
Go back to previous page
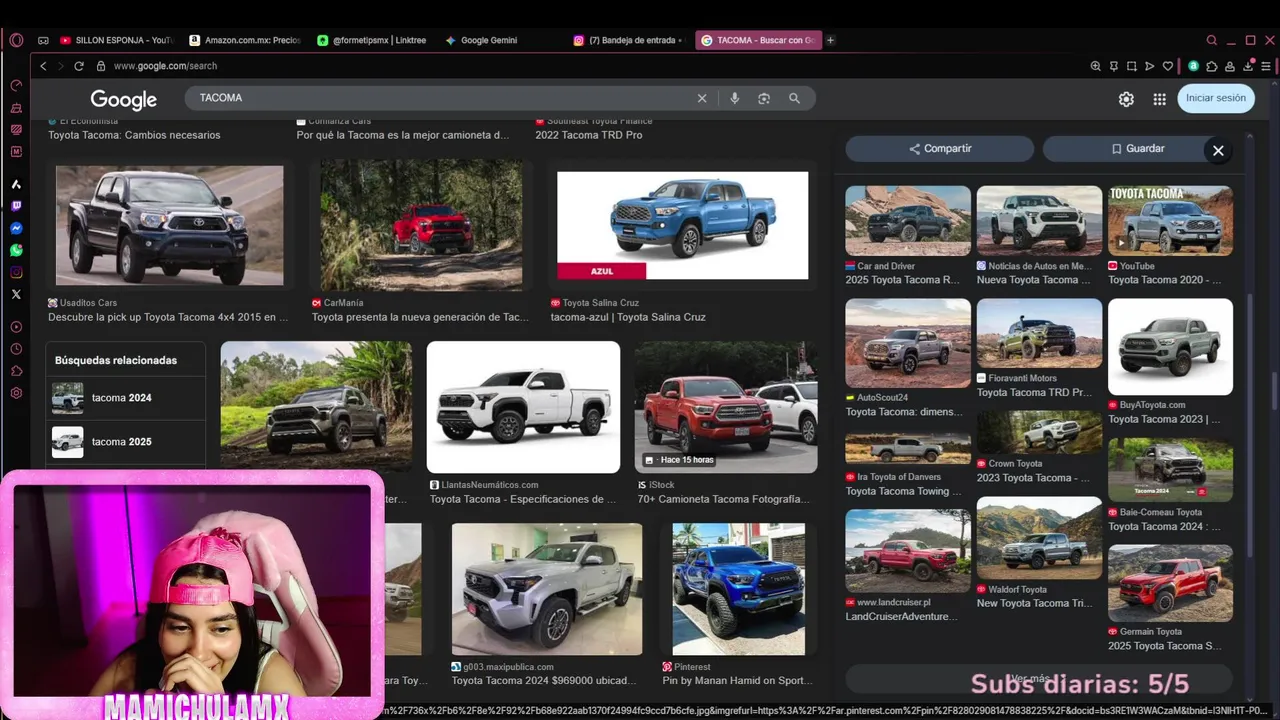[43, 66]
